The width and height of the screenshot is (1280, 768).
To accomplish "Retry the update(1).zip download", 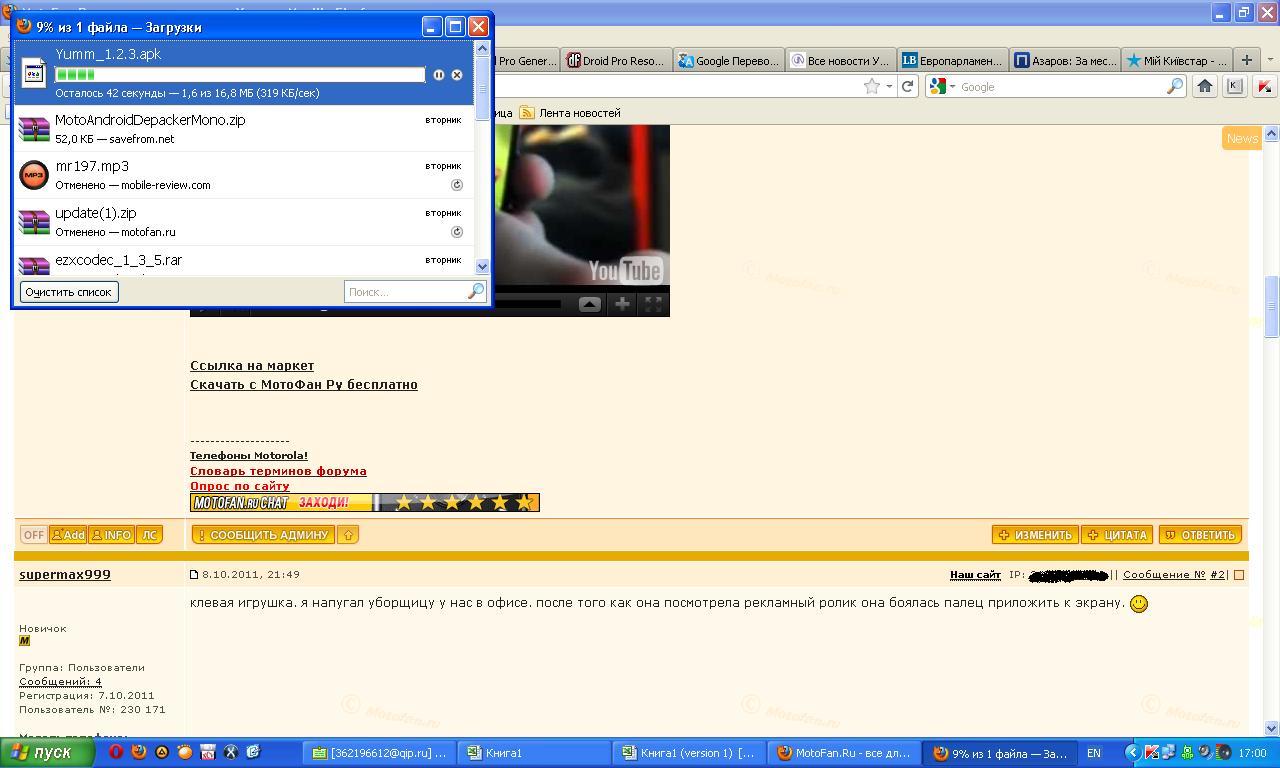I will tap(457, 232).
